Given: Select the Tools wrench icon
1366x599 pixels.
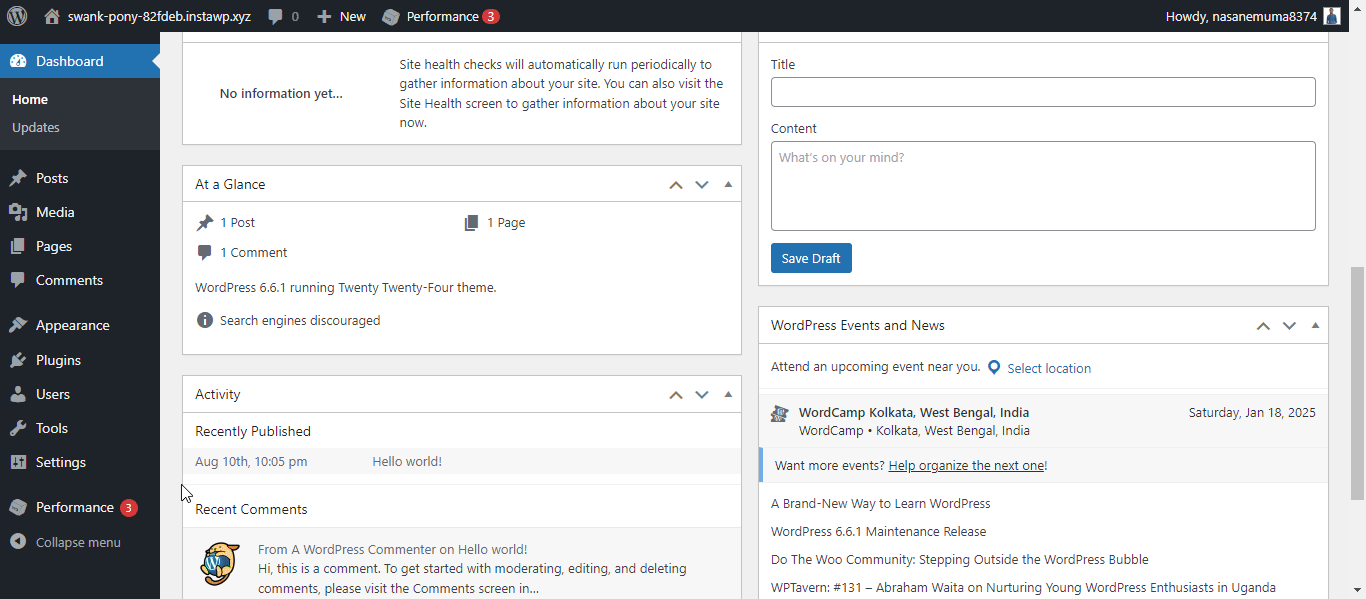Looking at the screenshot, I should [x=20, y=428].
